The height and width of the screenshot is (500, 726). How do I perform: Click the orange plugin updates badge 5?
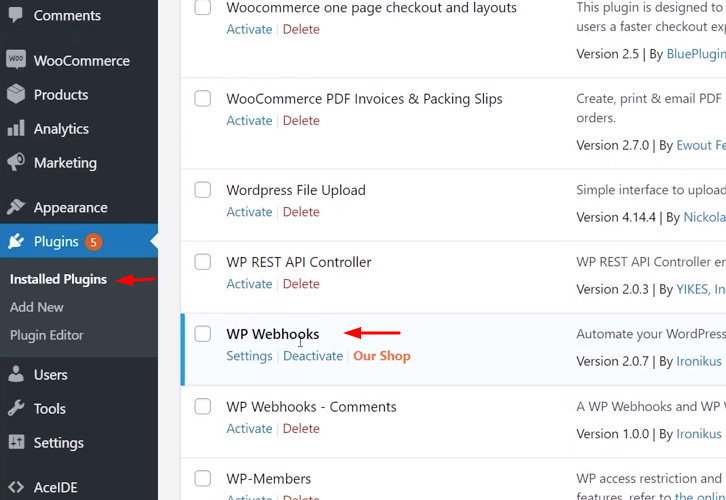[x=93, y=242]
